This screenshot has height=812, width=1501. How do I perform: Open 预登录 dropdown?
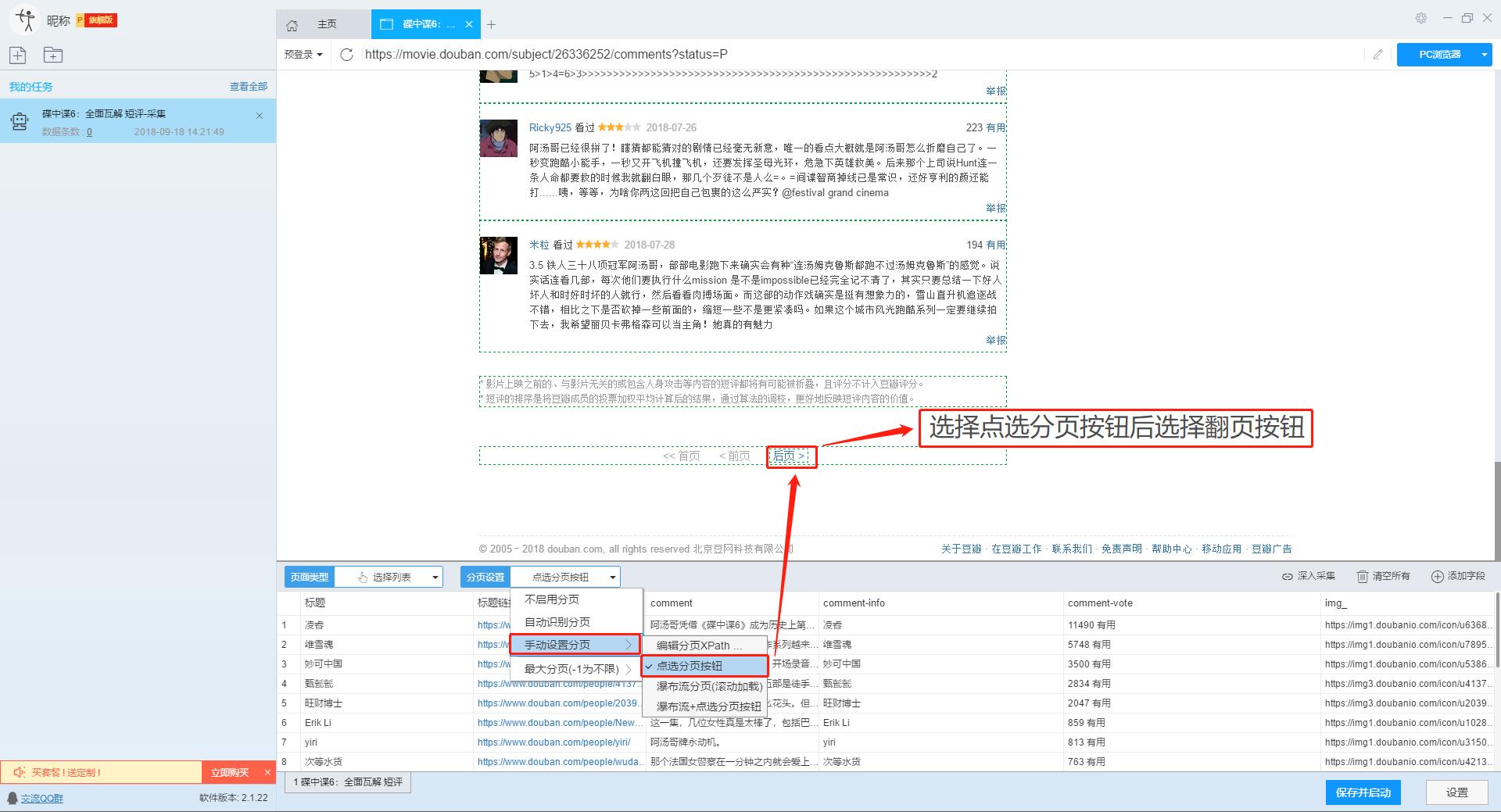pos(303,54)
